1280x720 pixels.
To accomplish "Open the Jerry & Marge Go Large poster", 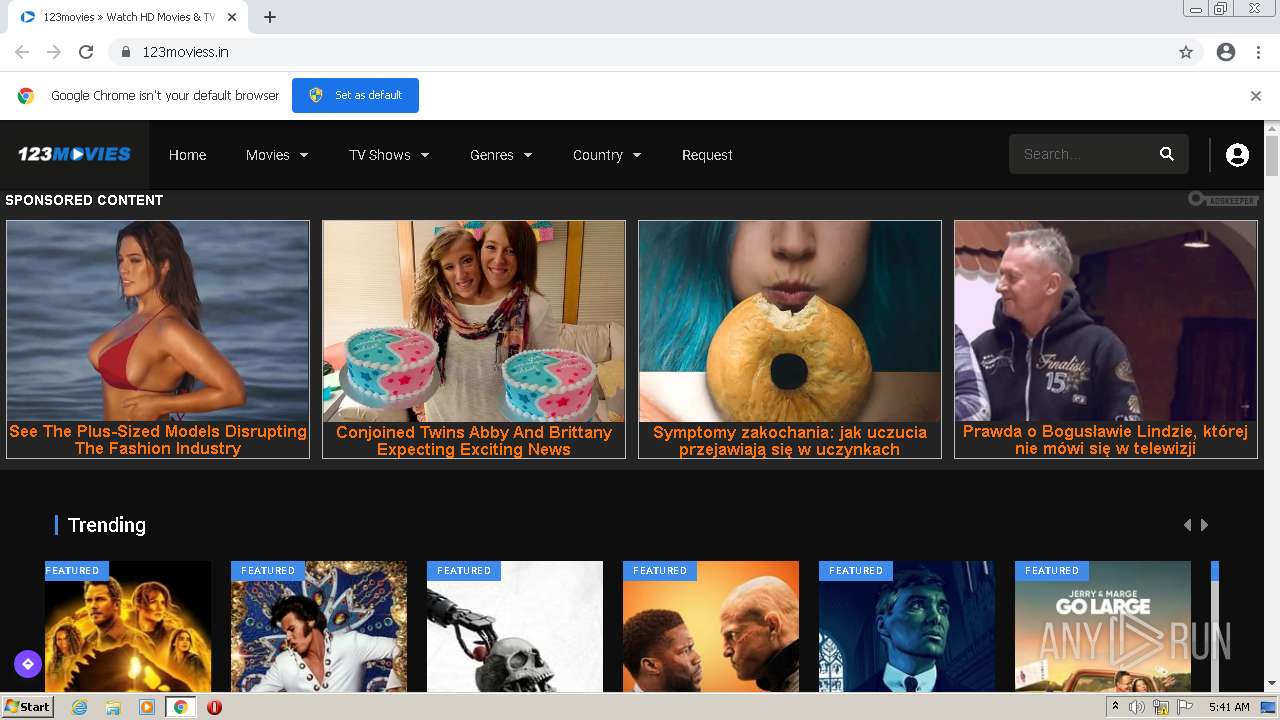I will click(x=1103, y=627).
